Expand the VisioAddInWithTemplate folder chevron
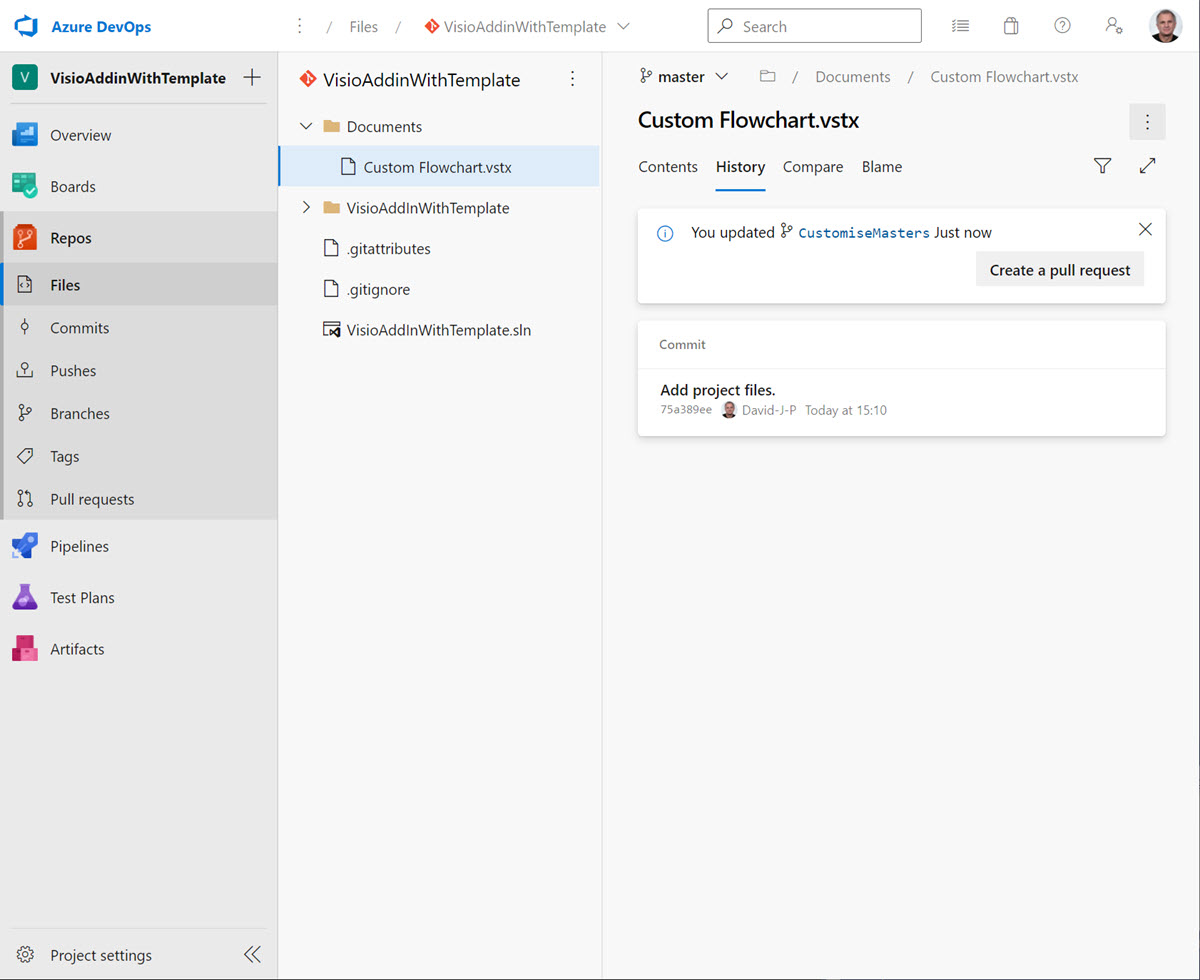Screen dimensions: 1200x980 click(x=306, y=208)
